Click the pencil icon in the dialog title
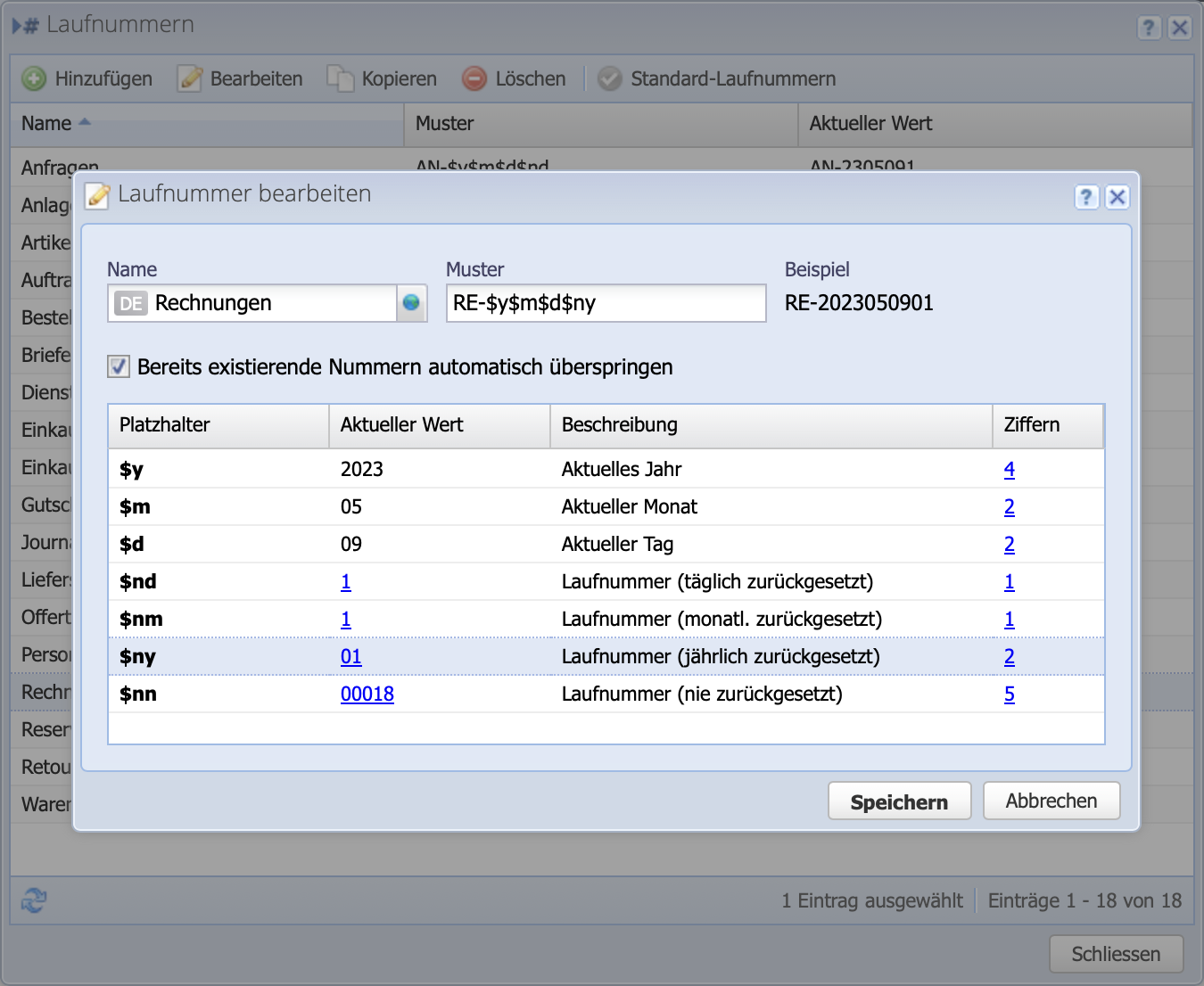The width and height of the screenshot is (1204, 986). pyautogui.click(x=97, y=196)
